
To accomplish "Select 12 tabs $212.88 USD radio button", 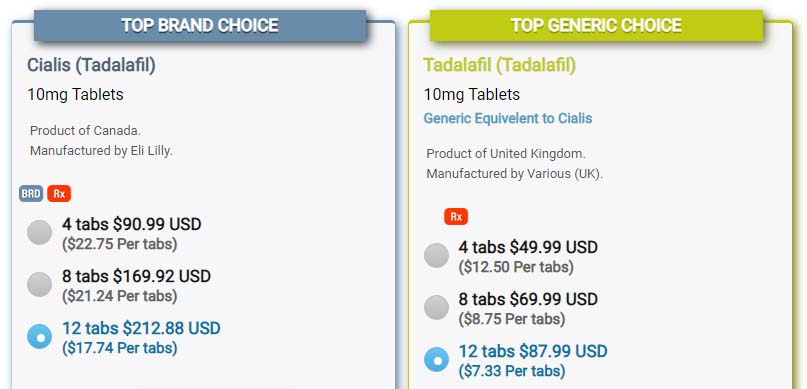I will click(40, 337).
